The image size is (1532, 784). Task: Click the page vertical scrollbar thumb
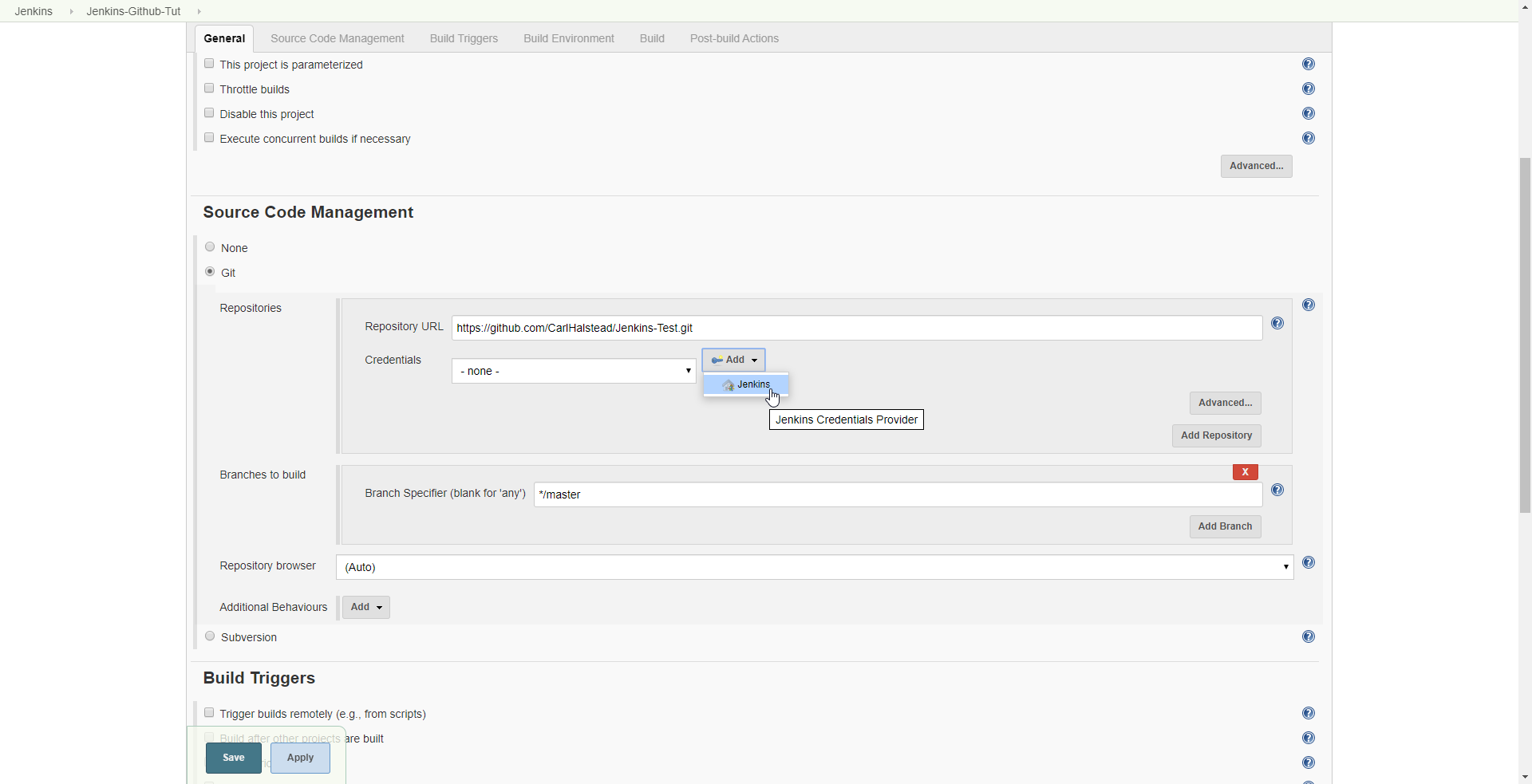click(1525, 335)
